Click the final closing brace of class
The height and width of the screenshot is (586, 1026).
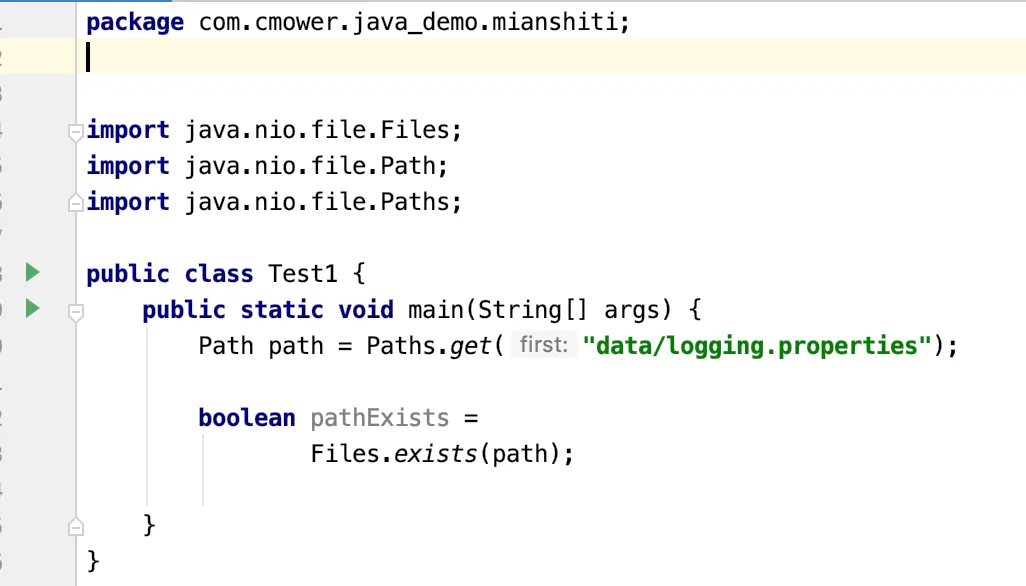tap(93, 561)
